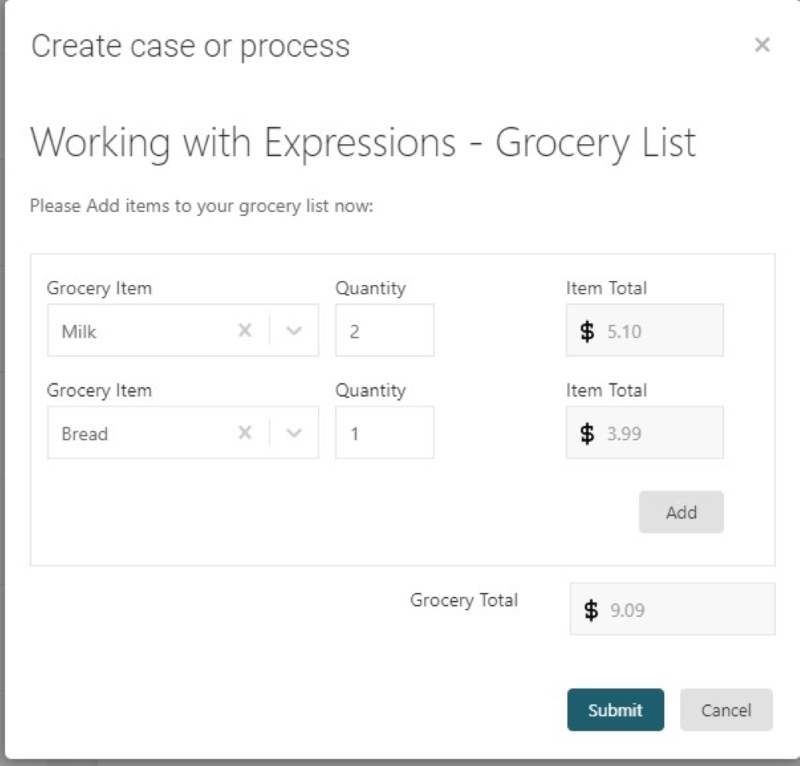Submit the grocery list form

pyautogui.click(x=615, y=710)
